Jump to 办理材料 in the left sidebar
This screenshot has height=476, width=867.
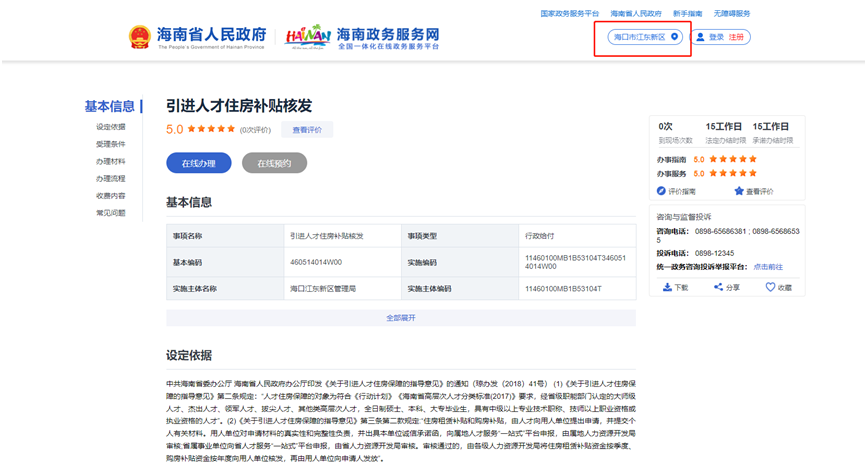click(x=111, y=161)
